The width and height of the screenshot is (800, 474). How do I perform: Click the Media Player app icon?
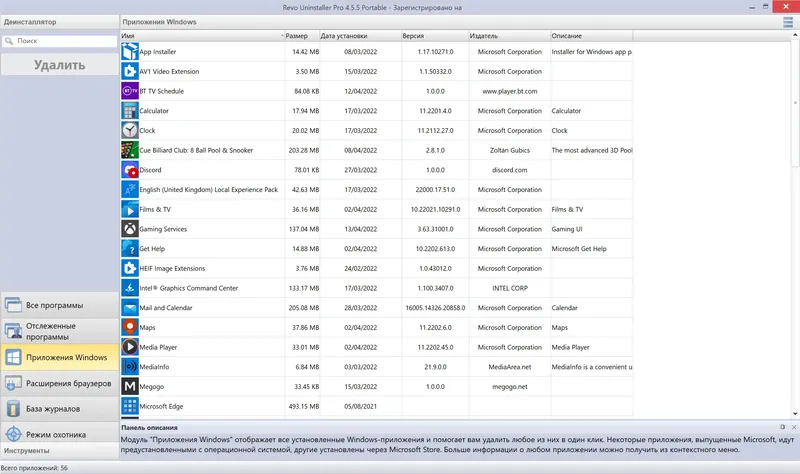[x=130, y=347]
